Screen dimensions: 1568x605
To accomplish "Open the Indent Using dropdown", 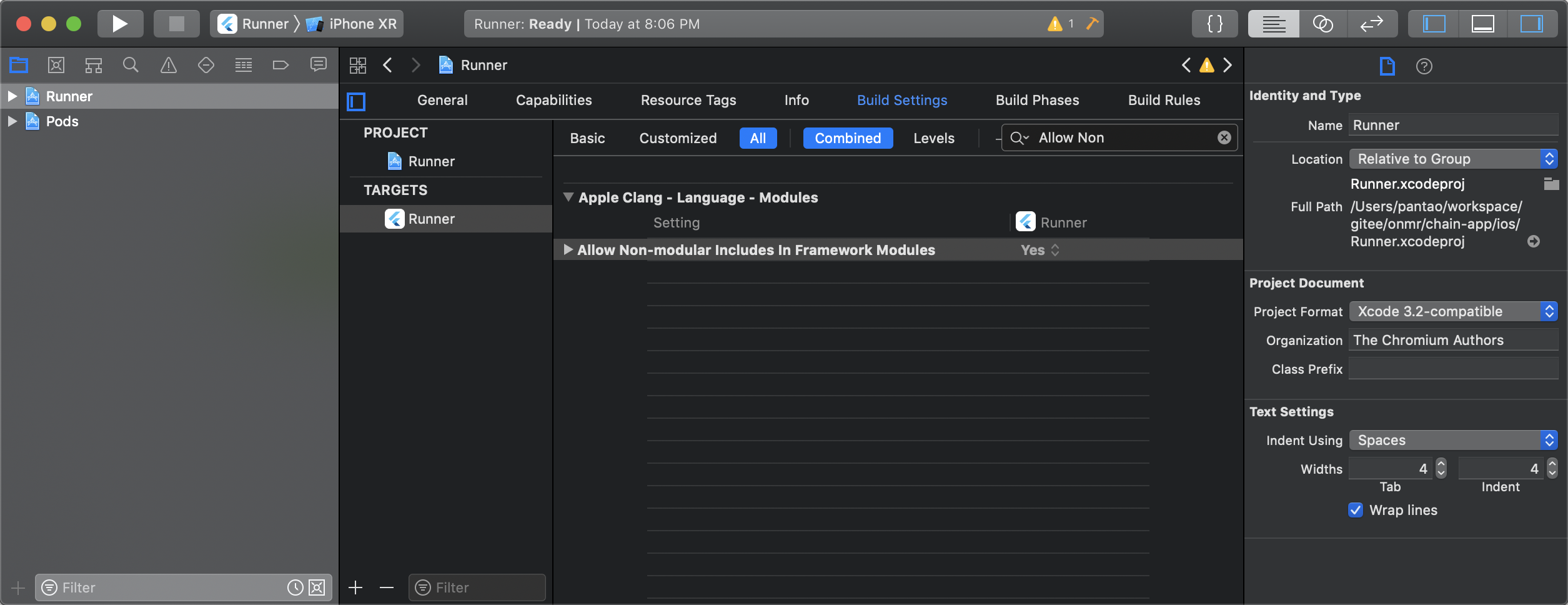I will [x=1452, y=440].
